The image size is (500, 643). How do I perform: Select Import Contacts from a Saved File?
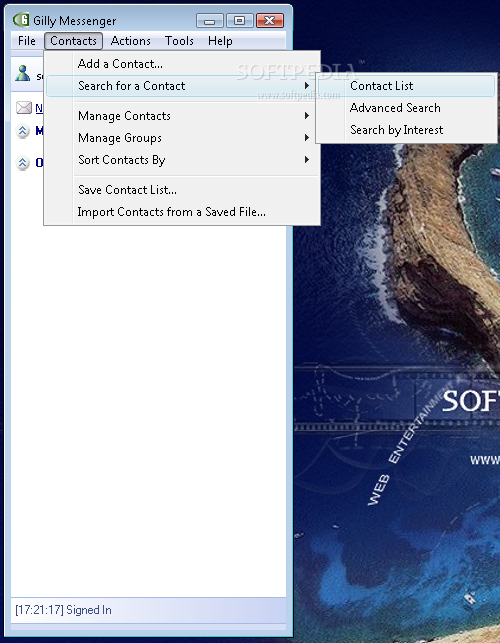183,212
